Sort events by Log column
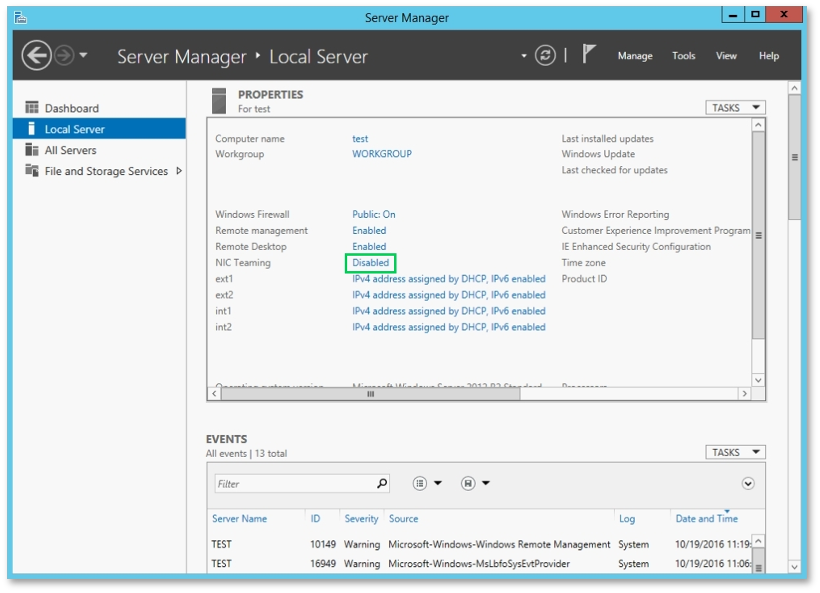820x593 pixels. tap(627, 519)
